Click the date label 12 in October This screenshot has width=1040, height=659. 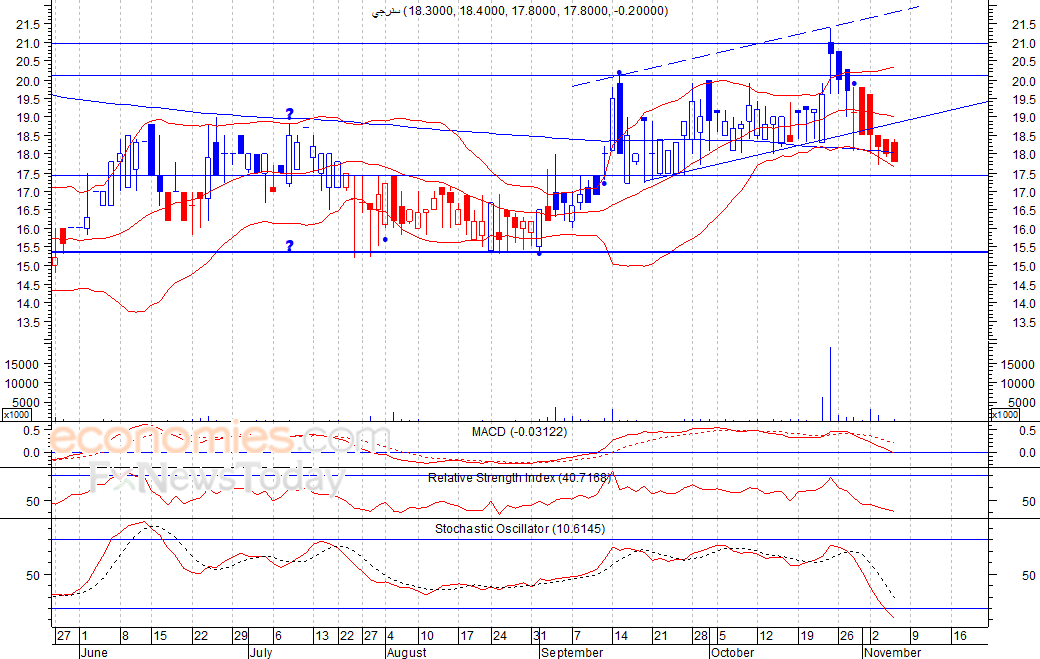766,636
